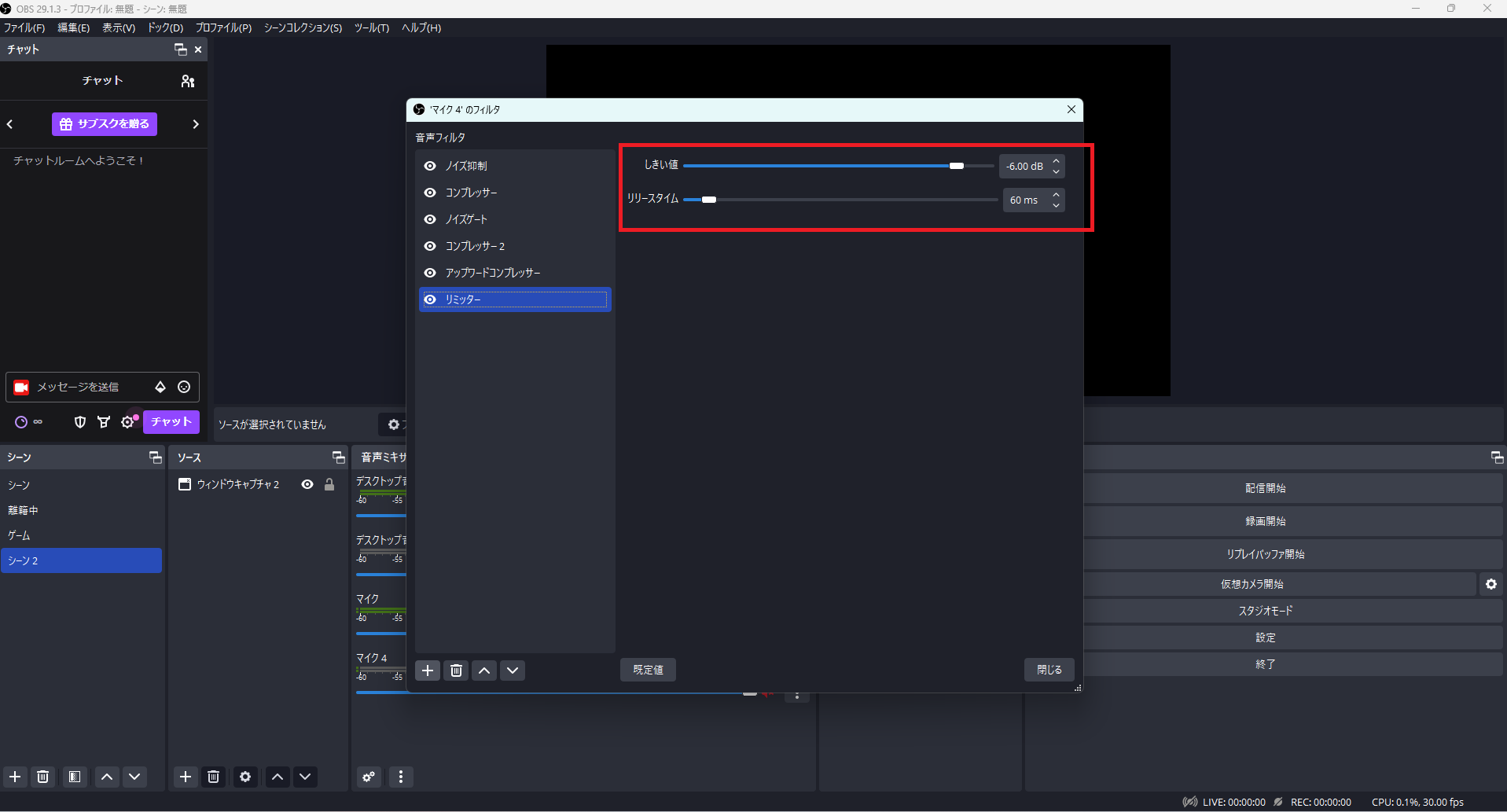Select the ノイズゲート filter row
This screenshot has height=812, width=1507.
click(x=515, y=219)
